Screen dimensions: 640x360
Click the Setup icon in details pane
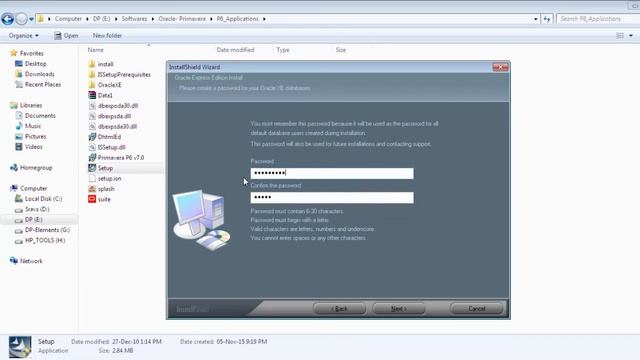(x=20, y=347)
